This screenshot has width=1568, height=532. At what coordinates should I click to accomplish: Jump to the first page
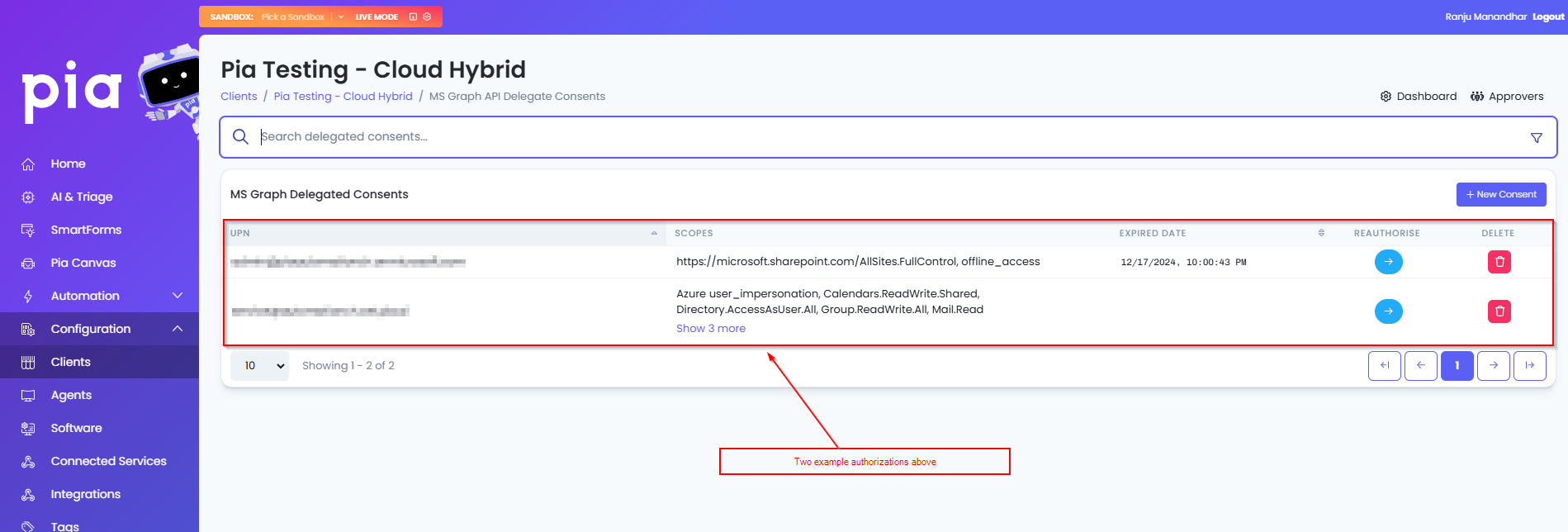(x=1384, y=365)
